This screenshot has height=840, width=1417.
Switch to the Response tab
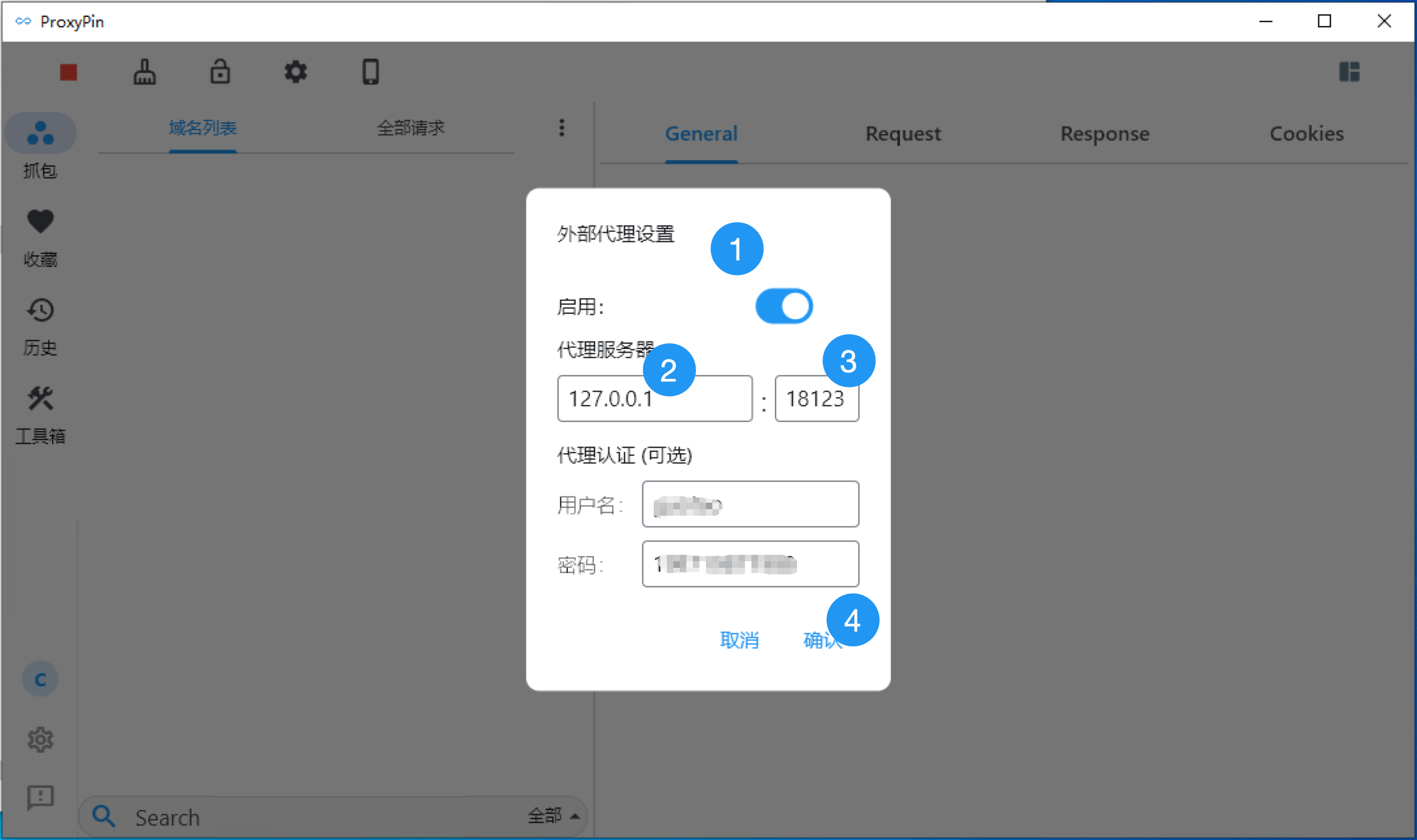(1104, 133)
